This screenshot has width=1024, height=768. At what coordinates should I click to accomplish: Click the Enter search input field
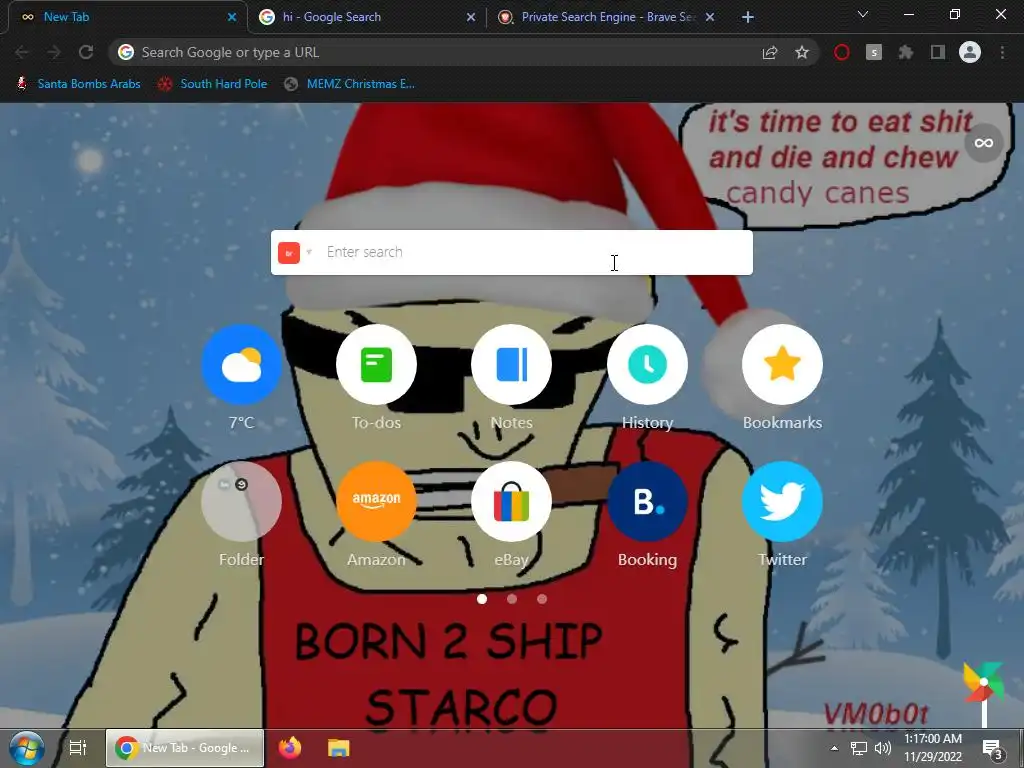pos(511,252)
